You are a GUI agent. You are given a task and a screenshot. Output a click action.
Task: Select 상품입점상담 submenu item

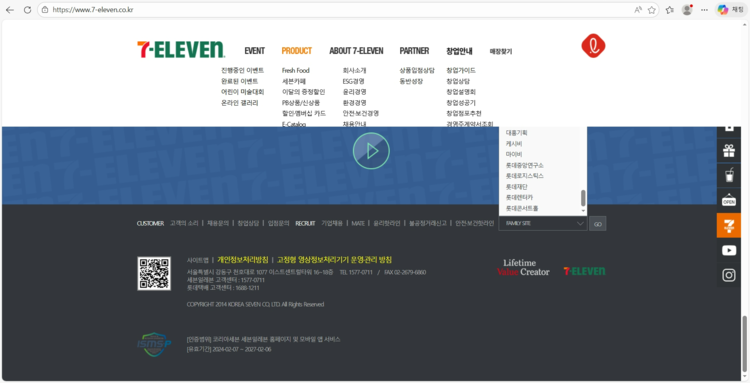[x=417, y=70]
